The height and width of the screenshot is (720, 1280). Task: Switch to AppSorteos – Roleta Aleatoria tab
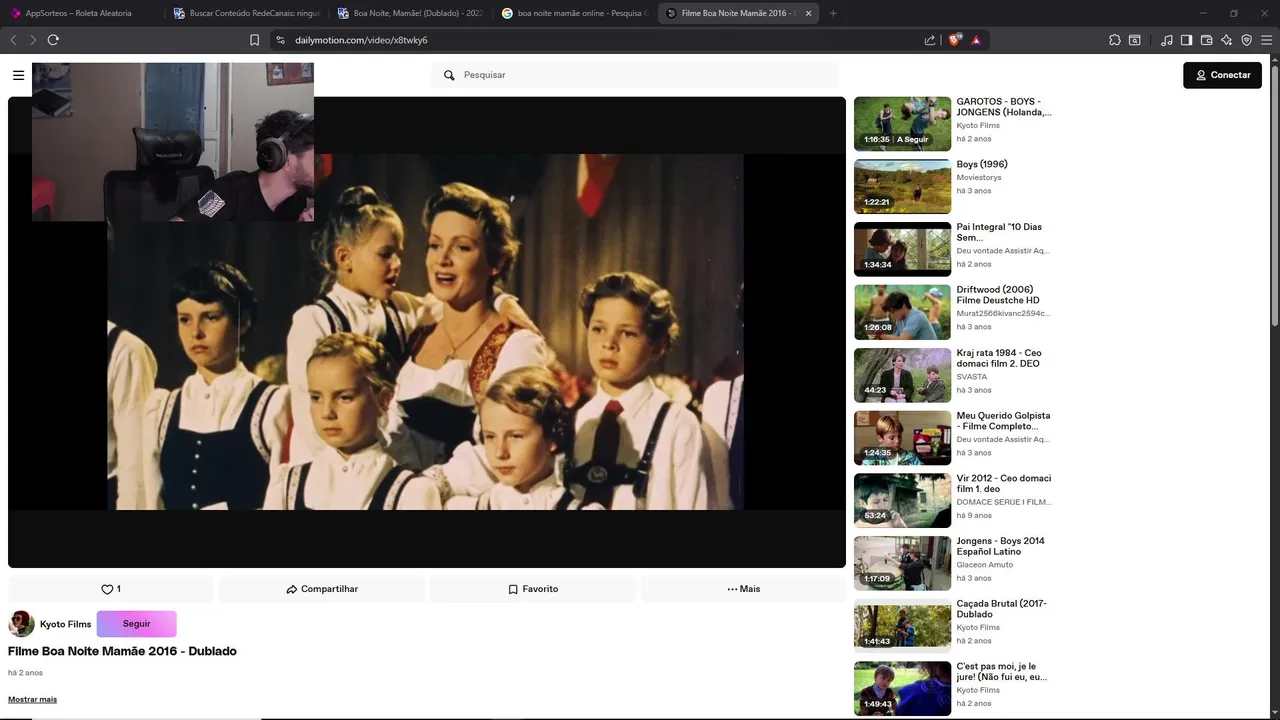point(80,13)
